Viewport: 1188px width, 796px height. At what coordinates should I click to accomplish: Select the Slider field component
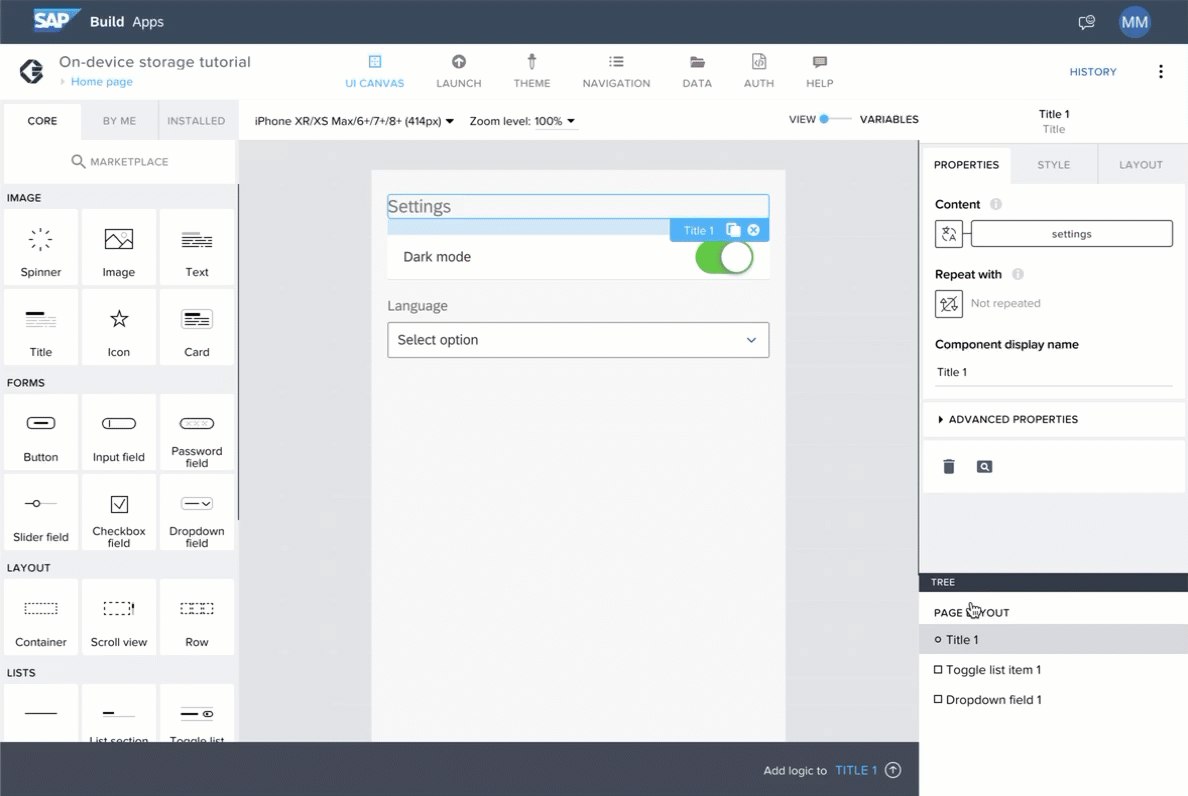41,513
